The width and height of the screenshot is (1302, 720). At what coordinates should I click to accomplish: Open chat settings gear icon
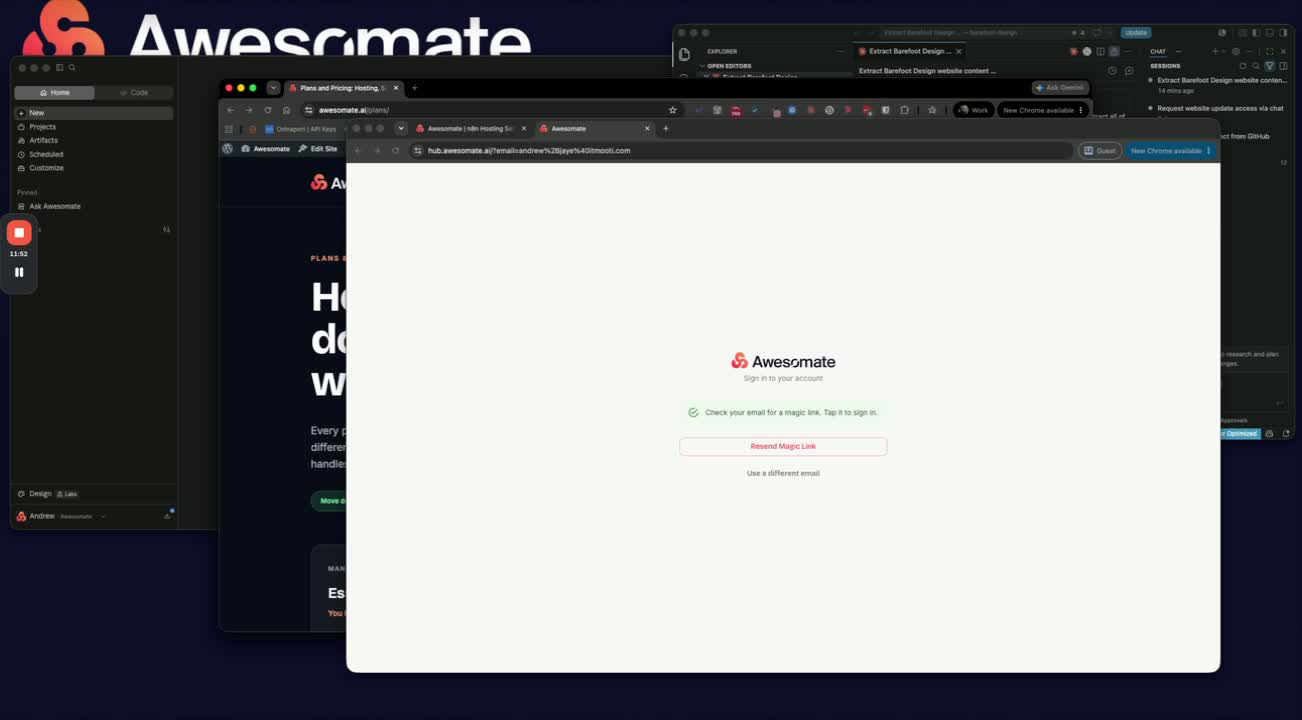tap(1236, 51)
